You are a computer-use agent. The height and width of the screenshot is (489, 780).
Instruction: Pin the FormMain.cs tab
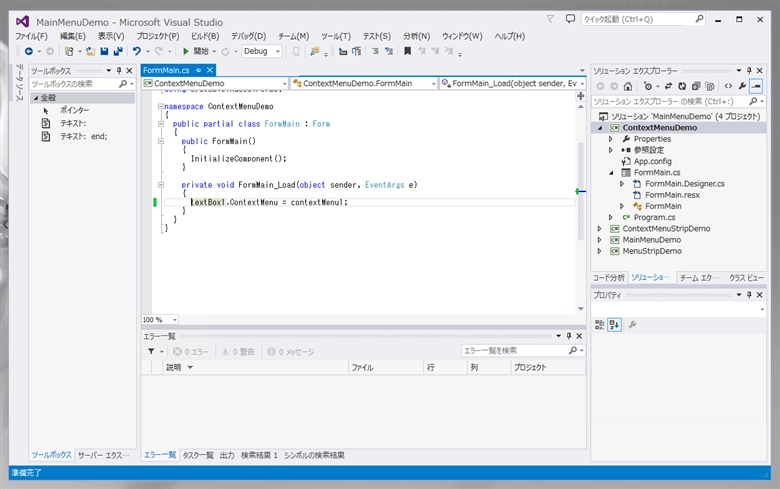[198, 70]
